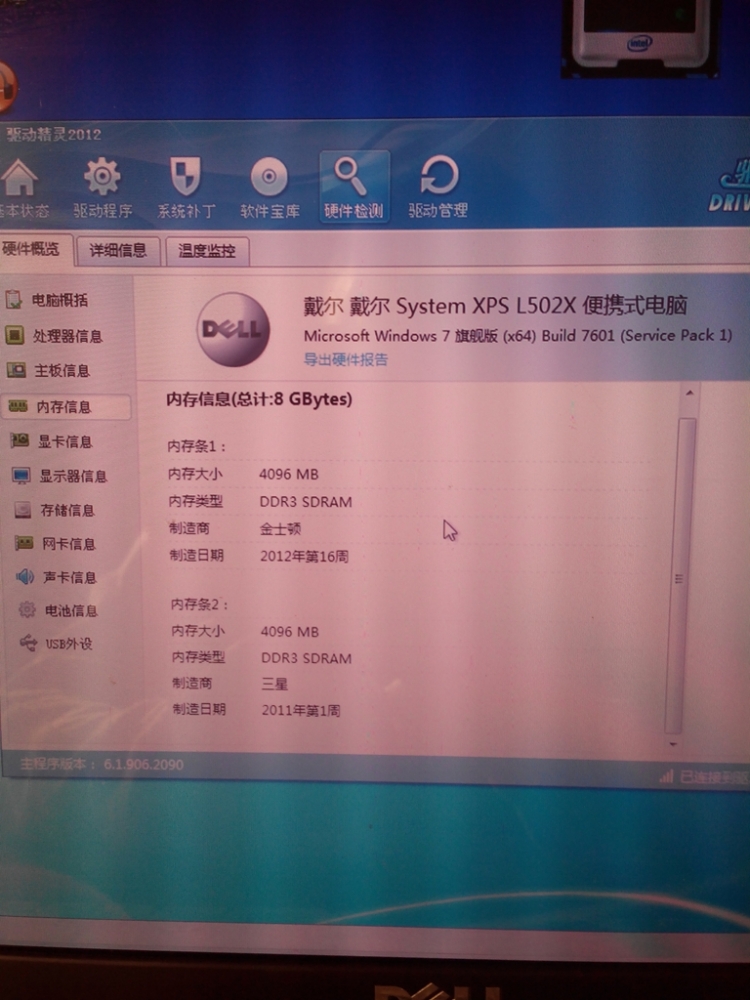Screen dimensions: 750x1000
Task: Select 电池信息 in the sidebar
Action: tap(58, 610)
